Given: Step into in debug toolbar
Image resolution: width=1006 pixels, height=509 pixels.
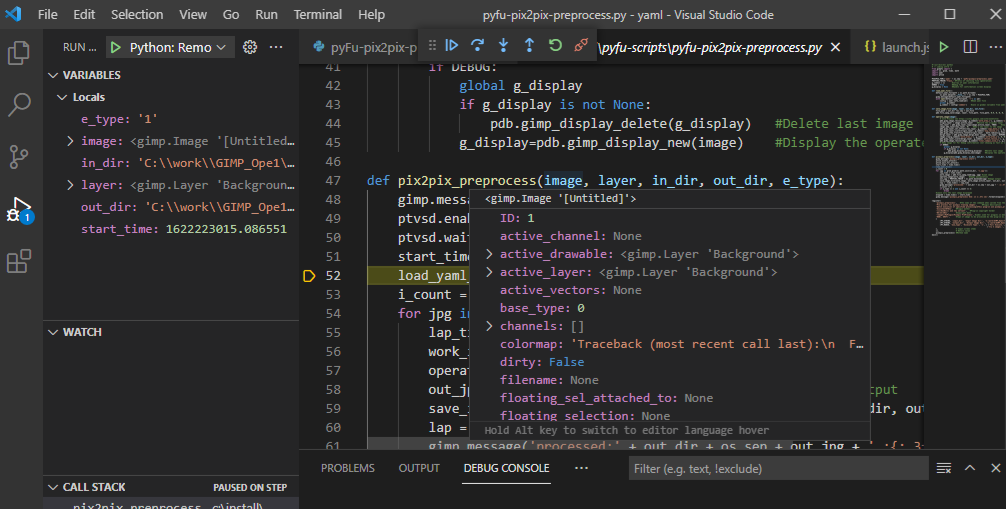Looking at the screenshot, I should [504, 45].
